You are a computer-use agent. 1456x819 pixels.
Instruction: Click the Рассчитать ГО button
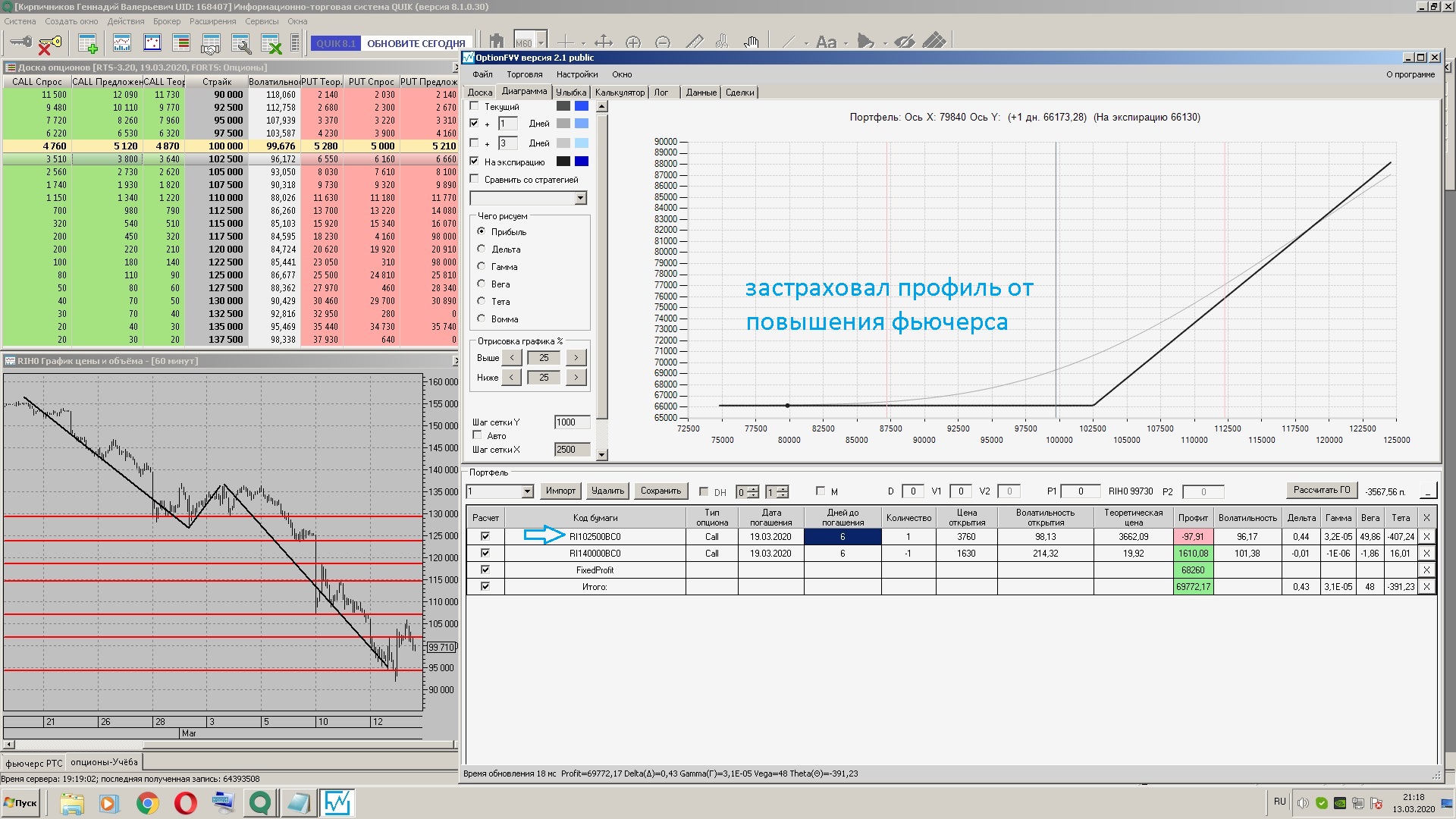point(1321,490)
